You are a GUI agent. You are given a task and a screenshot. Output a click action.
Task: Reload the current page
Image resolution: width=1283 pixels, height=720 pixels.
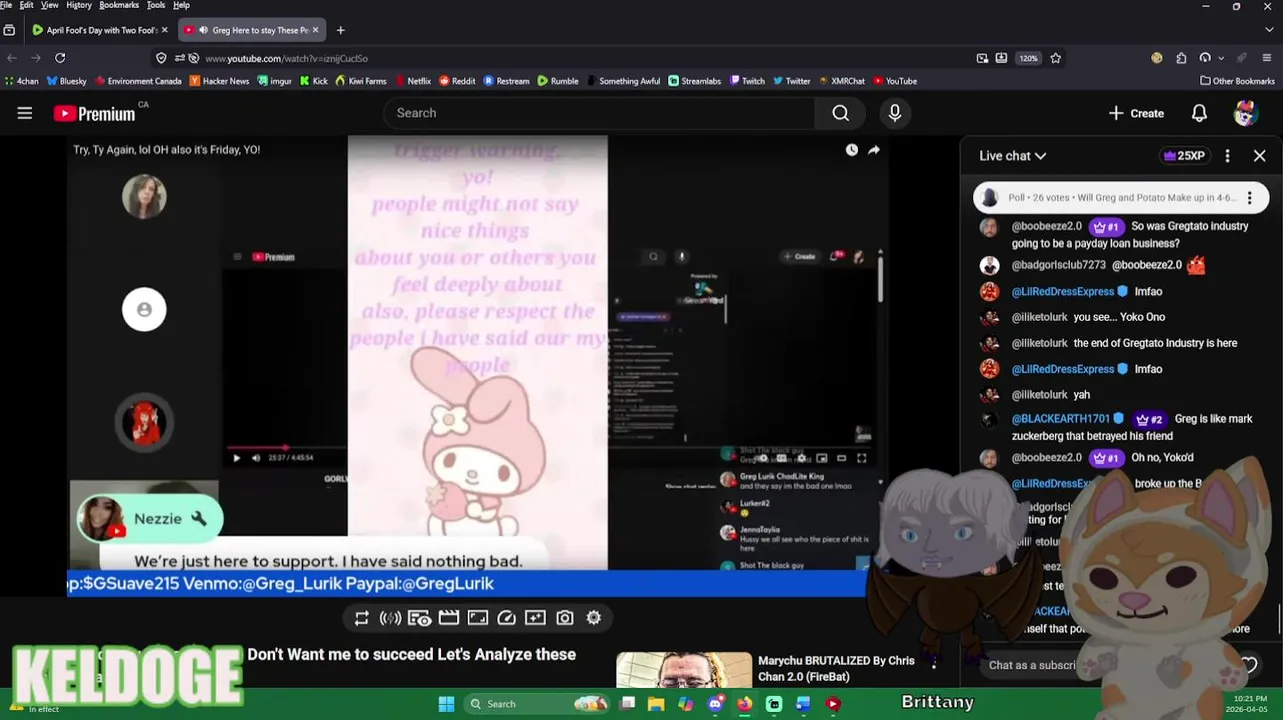[60, 58]
